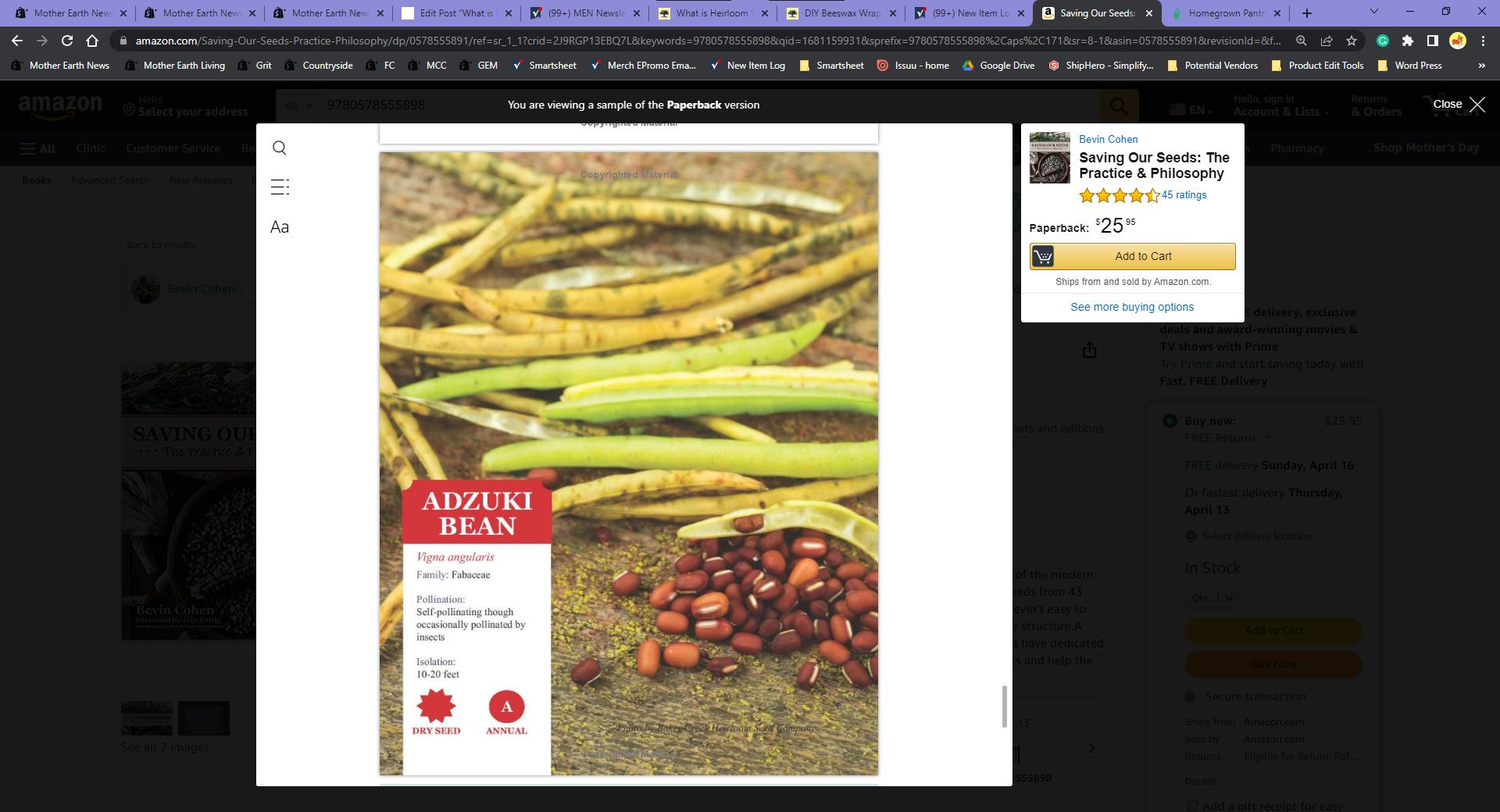Open the Chrome three-dot menu
This screenshot has width=1500, height=812.
pos(1483,41)
